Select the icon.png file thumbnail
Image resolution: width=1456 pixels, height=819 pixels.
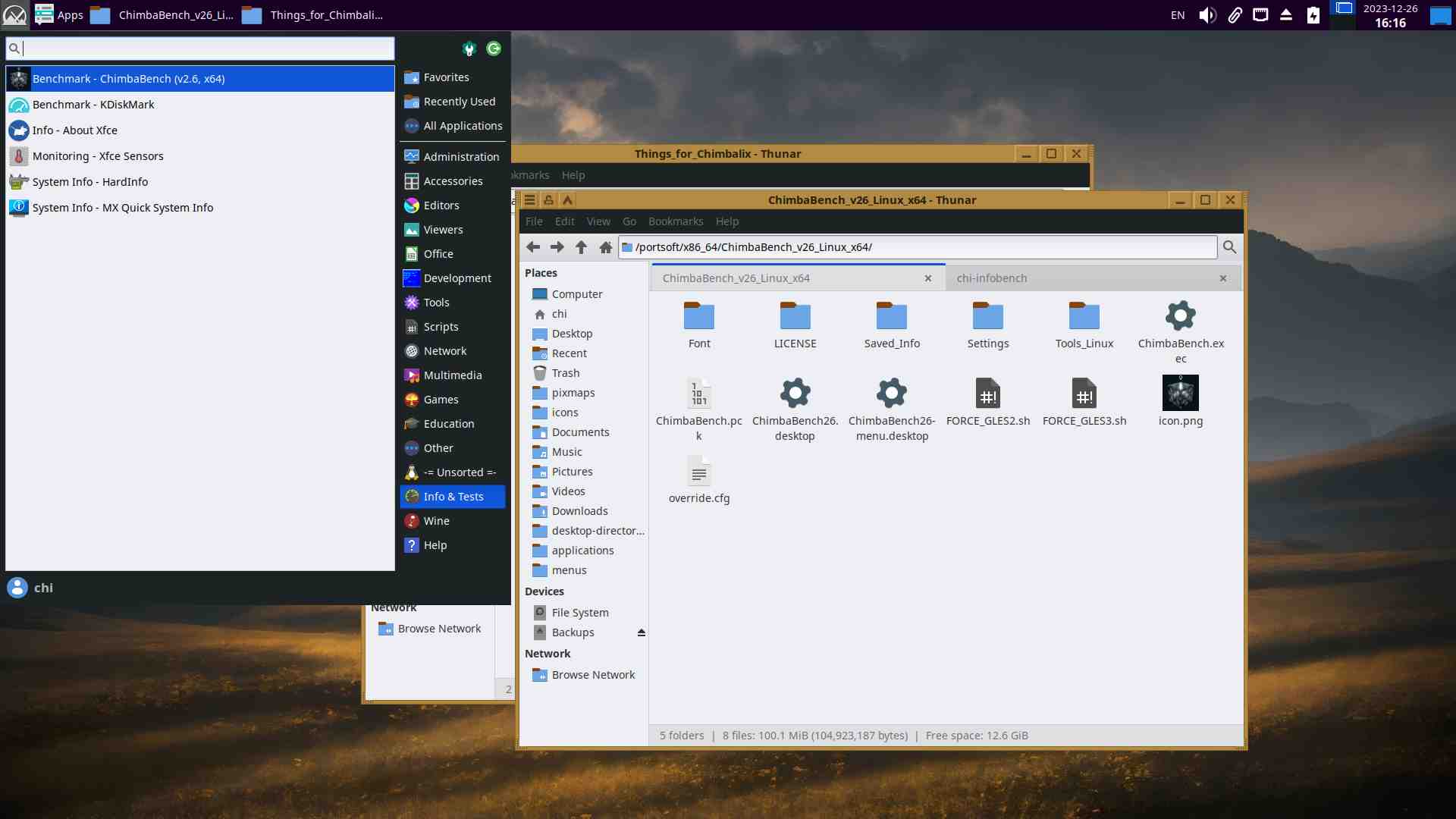pos(1180,394)
